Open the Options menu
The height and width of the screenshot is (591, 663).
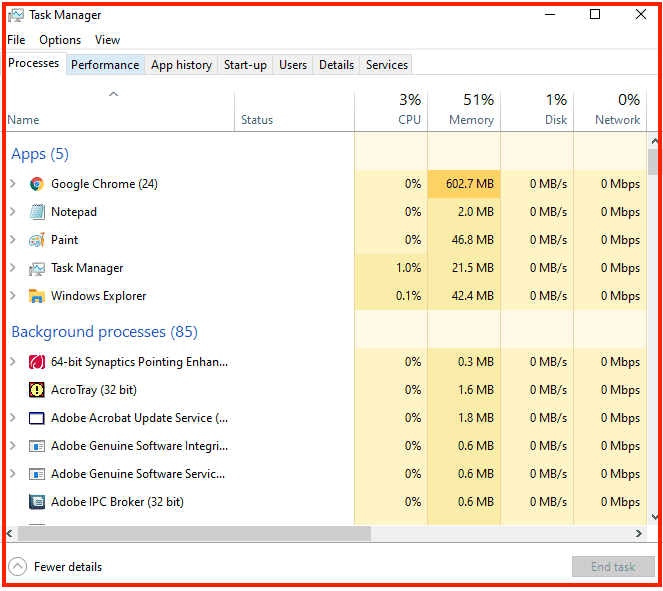pos(60,40)
